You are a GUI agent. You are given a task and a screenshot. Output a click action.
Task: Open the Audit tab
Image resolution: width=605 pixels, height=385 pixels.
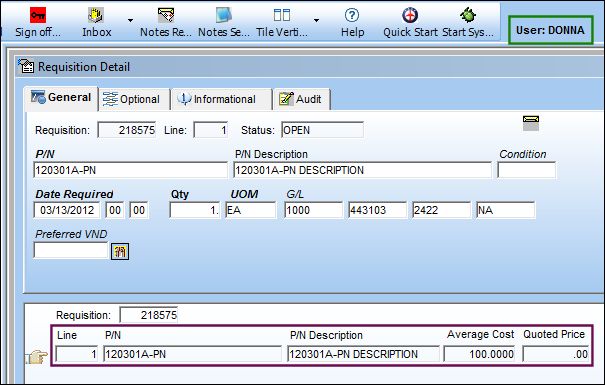pos(301,100)
